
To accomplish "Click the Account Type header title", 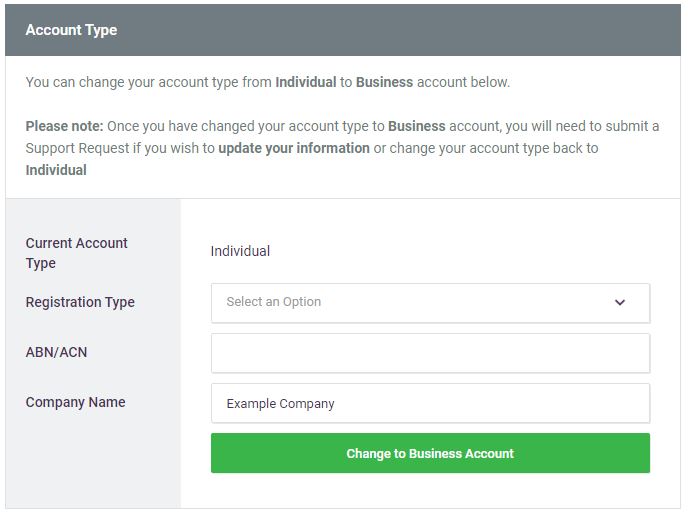I will point(71,30).
